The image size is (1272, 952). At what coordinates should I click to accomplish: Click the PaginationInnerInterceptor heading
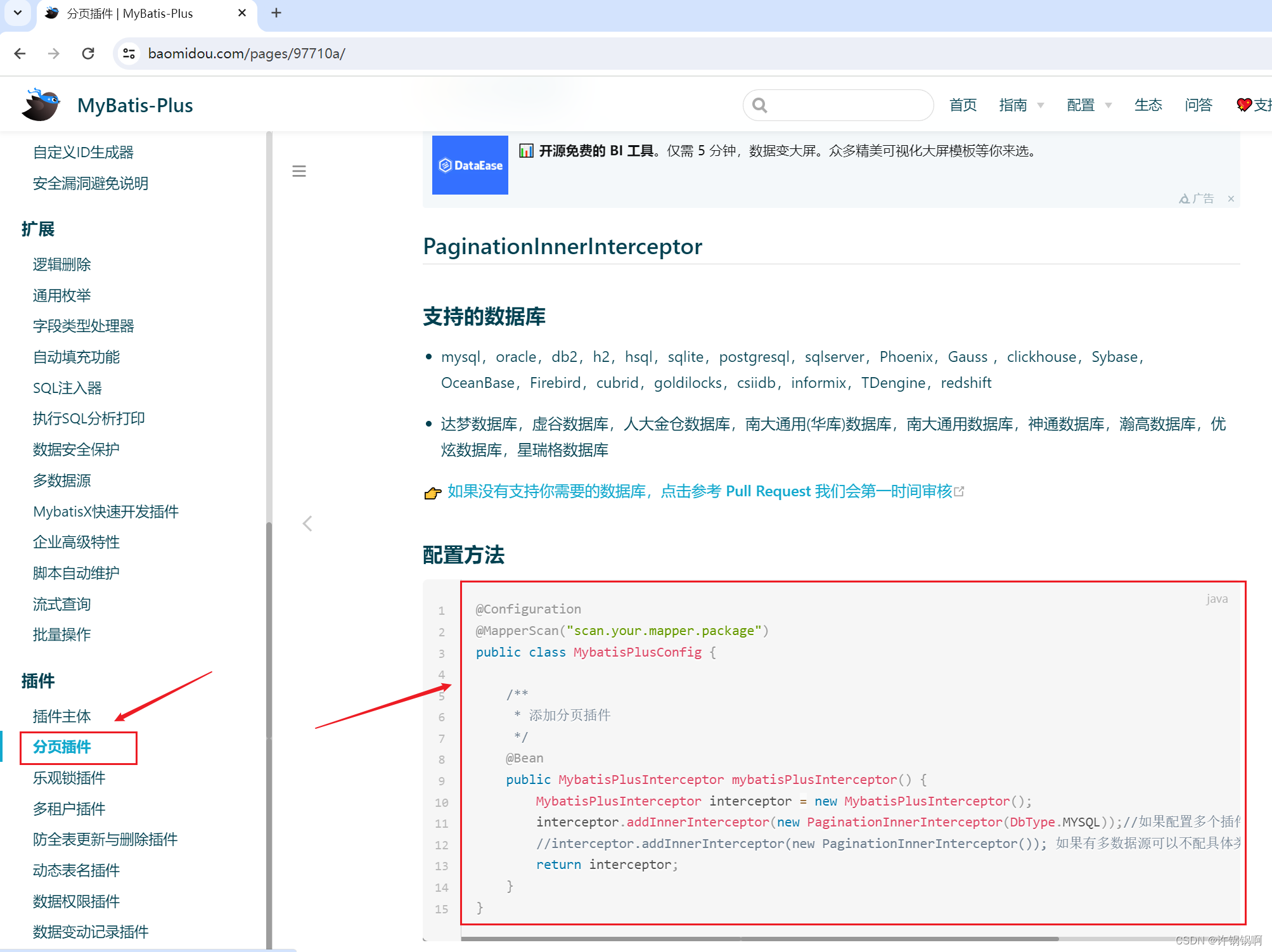pyautogui.click(x=563, y=247)
